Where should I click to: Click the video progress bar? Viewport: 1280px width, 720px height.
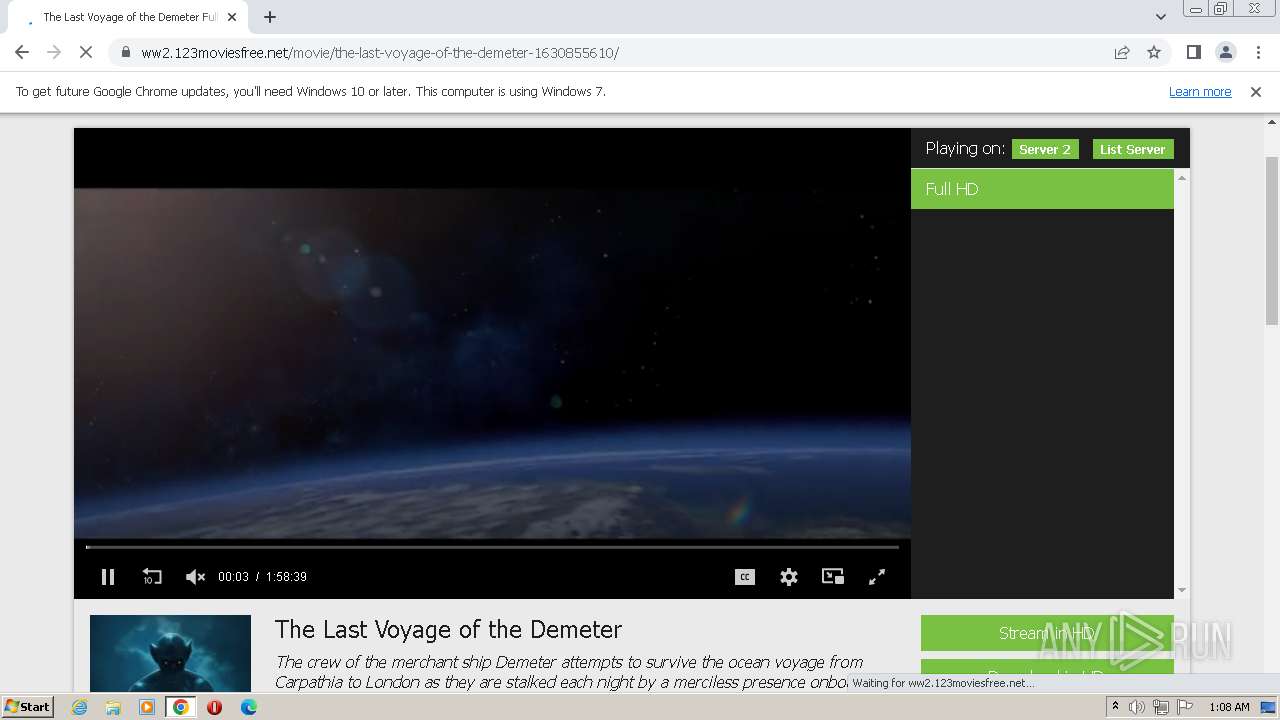[492, 547]
